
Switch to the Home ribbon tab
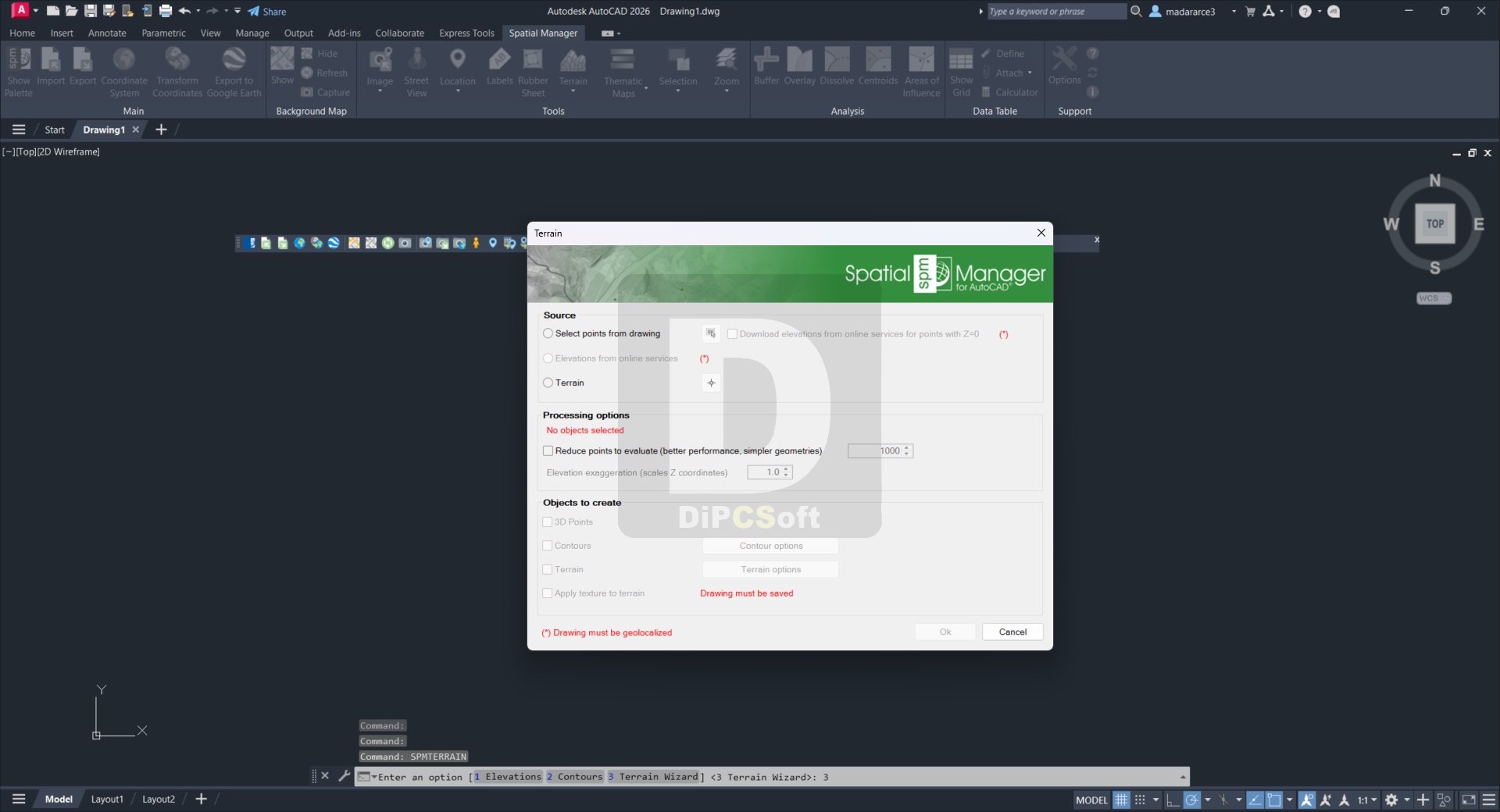pyautogui.click(x=22, y=33)
